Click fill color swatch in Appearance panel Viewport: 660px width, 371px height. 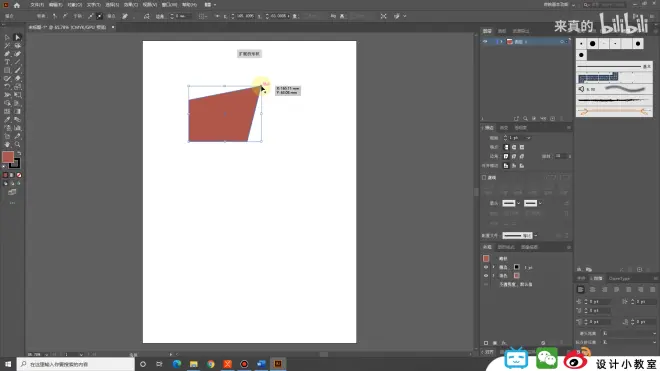pos(516,276)
